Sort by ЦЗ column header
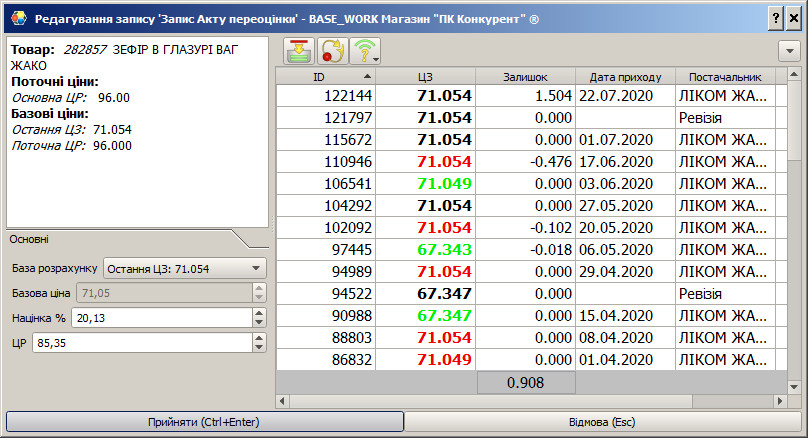 (x=425, y=76)
